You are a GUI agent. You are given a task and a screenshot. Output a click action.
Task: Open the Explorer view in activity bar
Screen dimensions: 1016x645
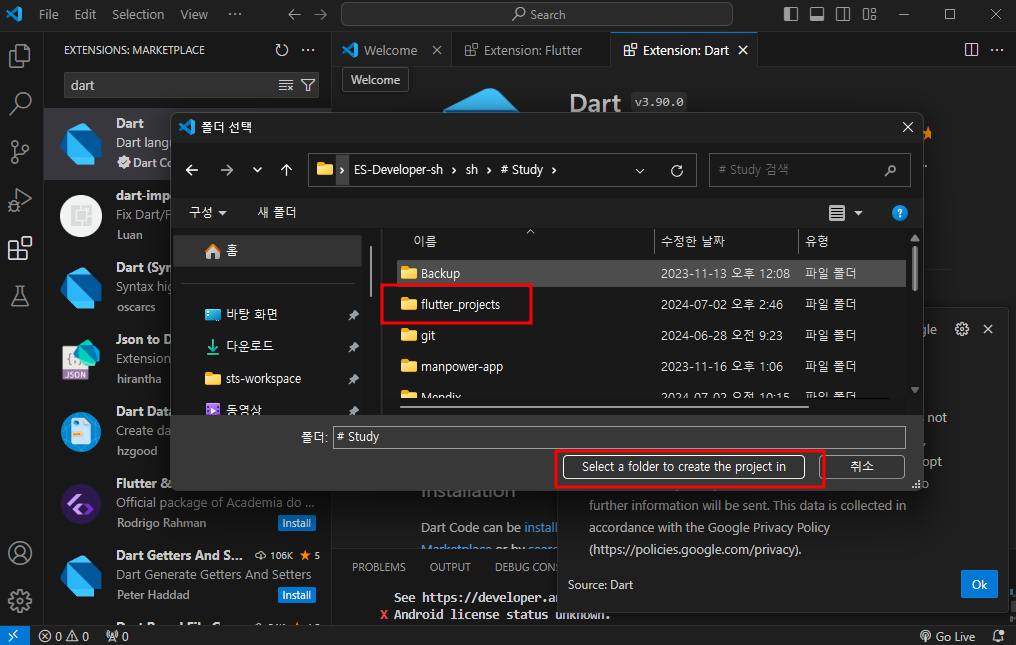19,56
